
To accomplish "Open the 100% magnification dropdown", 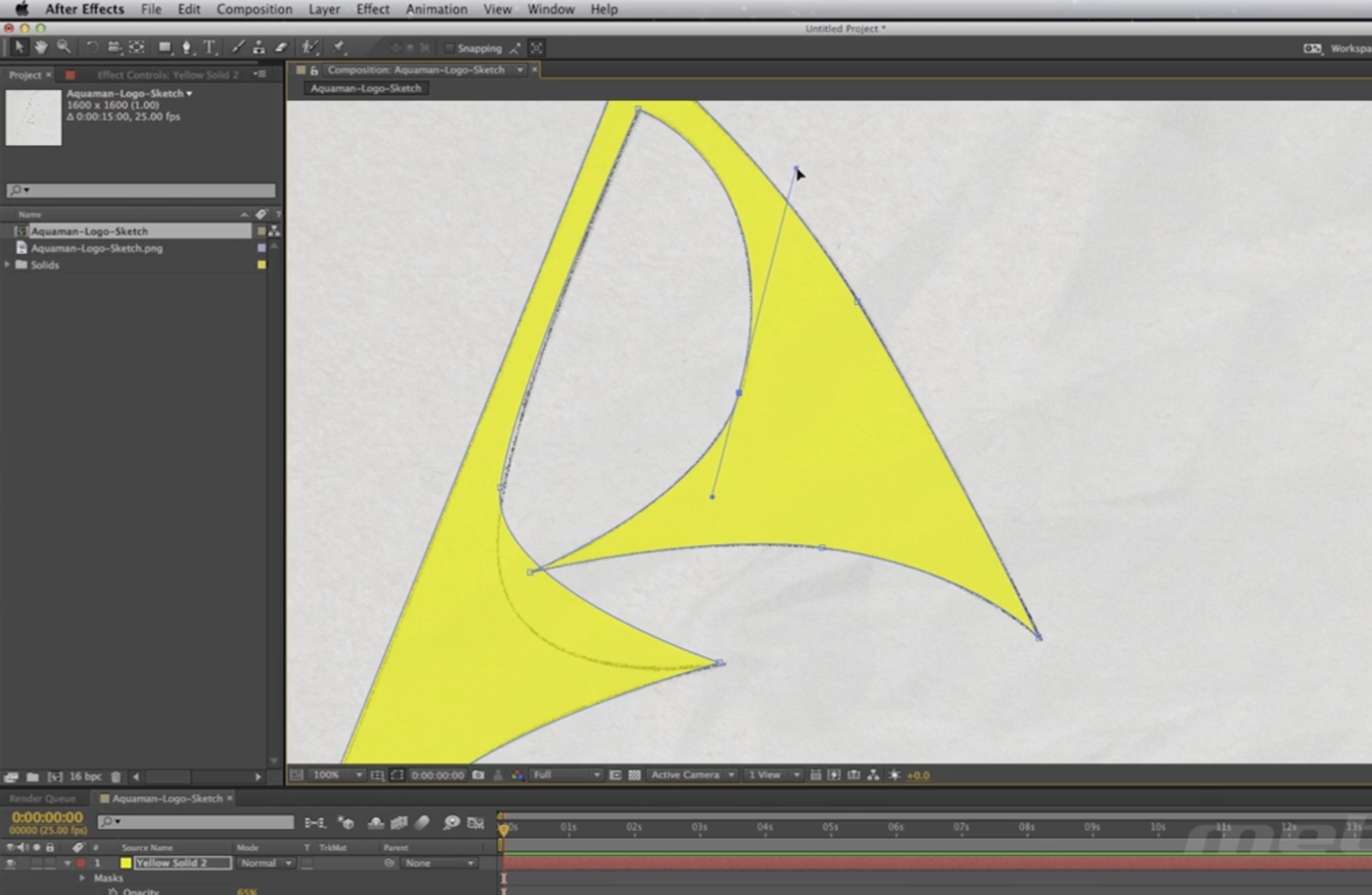I will (x=337, y=774).
